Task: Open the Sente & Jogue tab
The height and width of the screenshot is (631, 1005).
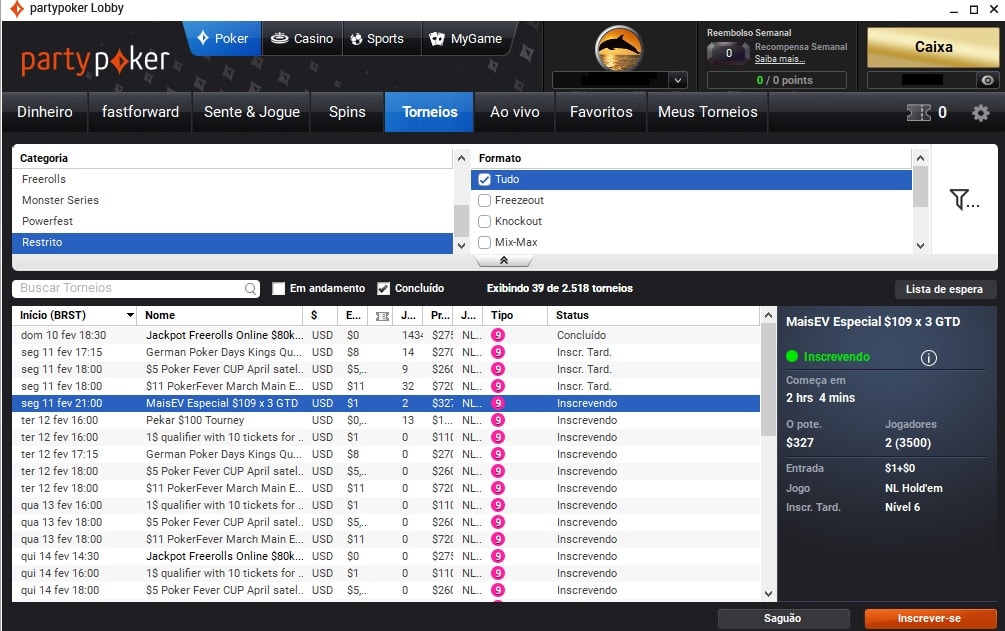Action: [x=252, y=112]
